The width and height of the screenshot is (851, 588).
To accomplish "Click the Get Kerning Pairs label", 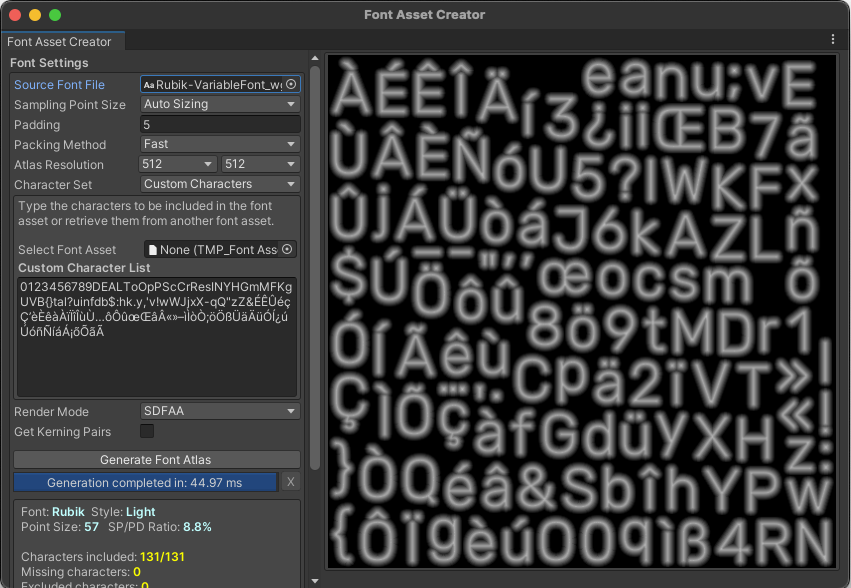I will (x=62, y=432).
